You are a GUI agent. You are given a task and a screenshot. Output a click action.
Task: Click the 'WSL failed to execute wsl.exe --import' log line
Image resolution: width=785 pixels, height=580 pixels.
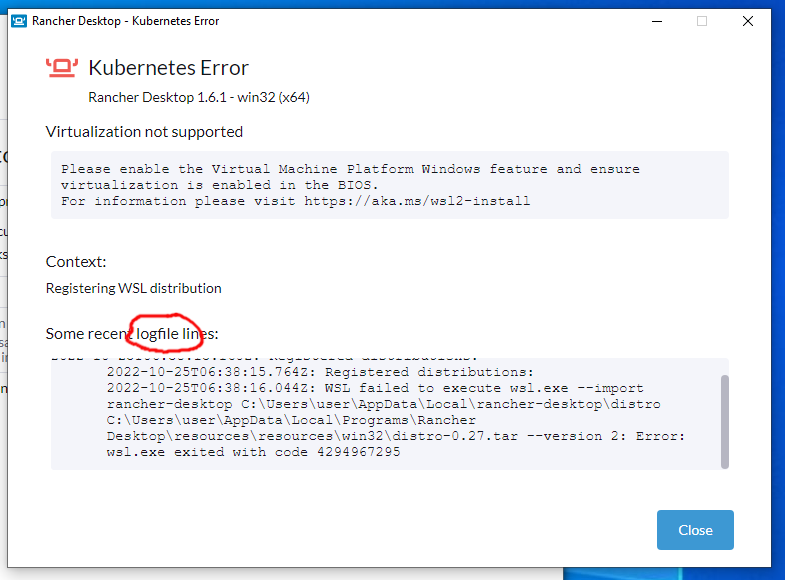click(375, 388)
